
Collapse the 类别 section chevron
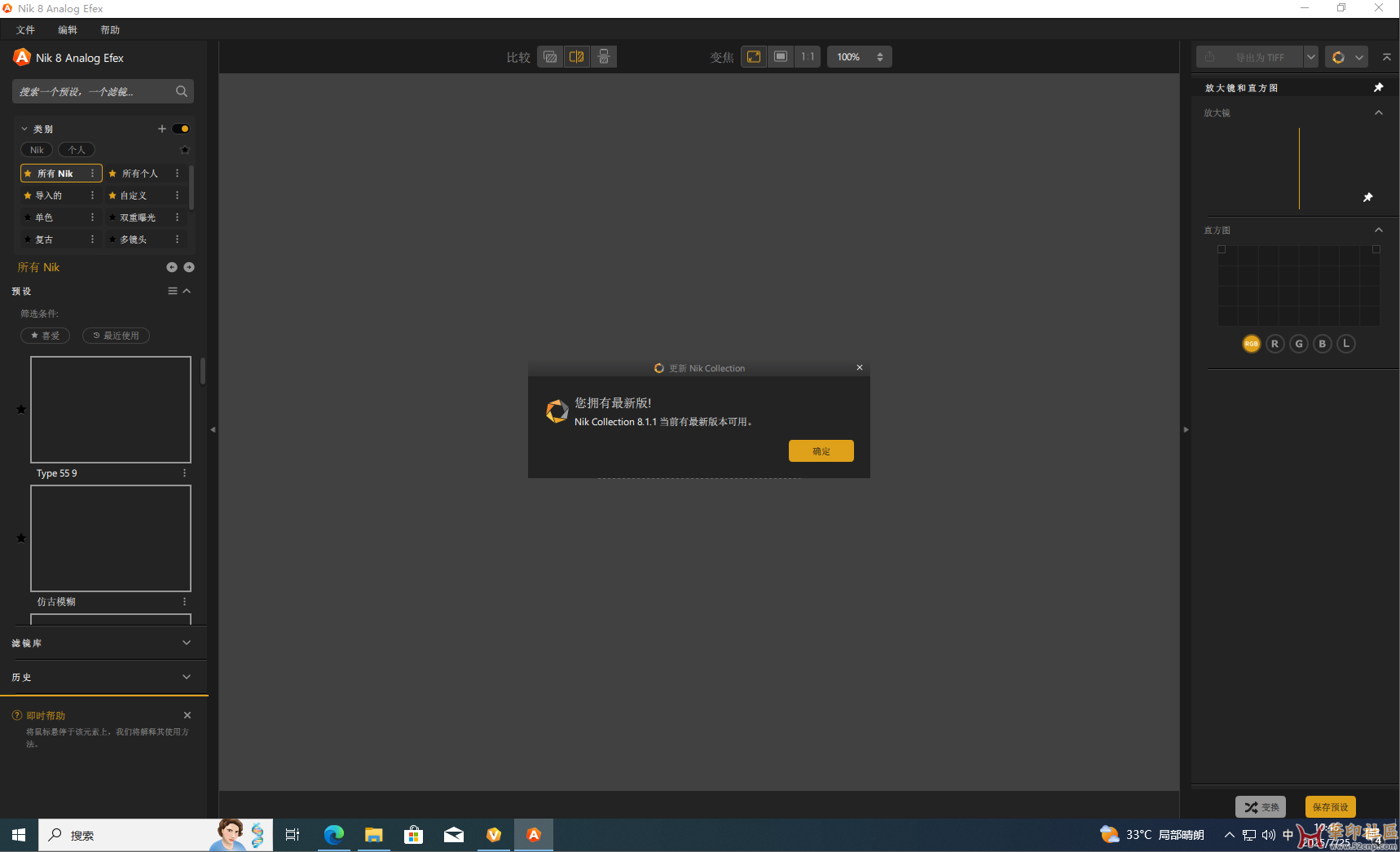point(24,129)
